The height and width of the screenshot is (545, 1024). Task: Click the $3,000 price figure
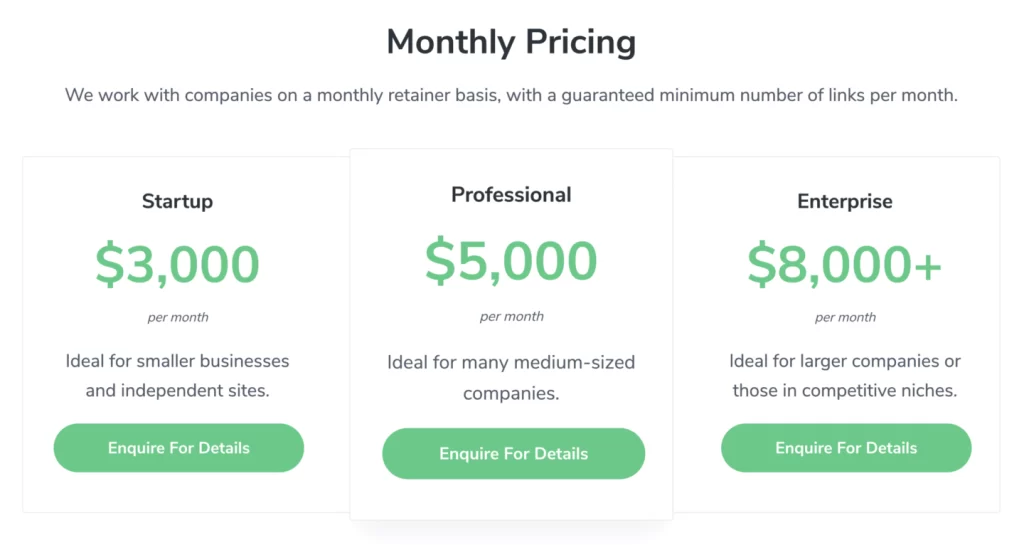pos(177,264)
